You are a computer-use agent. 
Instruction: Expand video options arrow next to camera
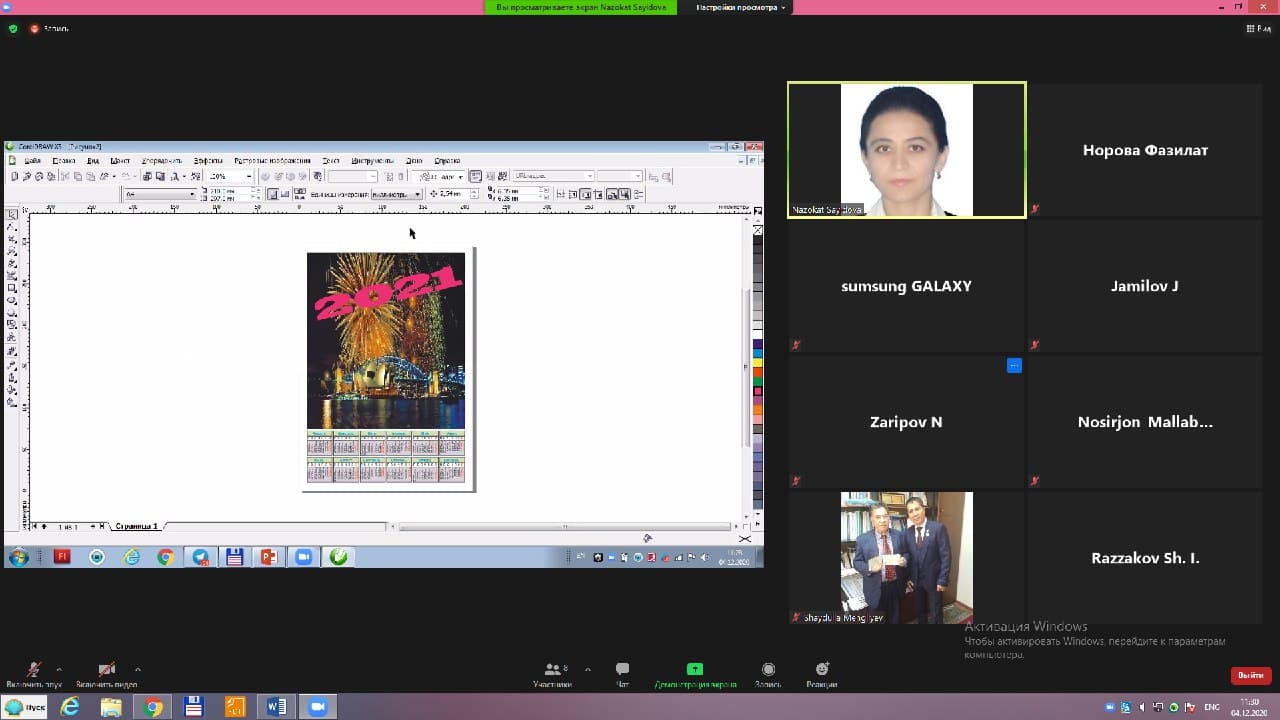pyautogui.click(x=137, y=669)
